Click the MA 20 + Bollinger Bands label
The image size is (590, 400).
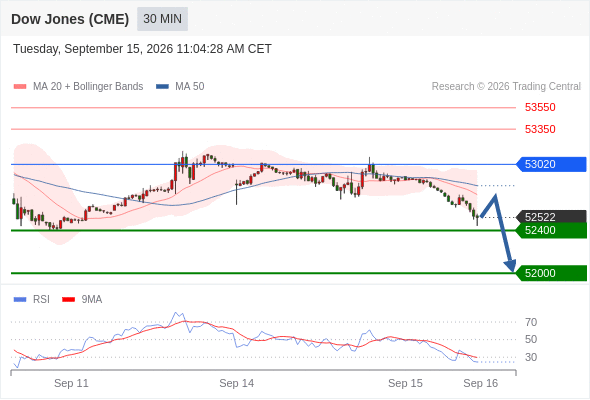coord(88,87)
